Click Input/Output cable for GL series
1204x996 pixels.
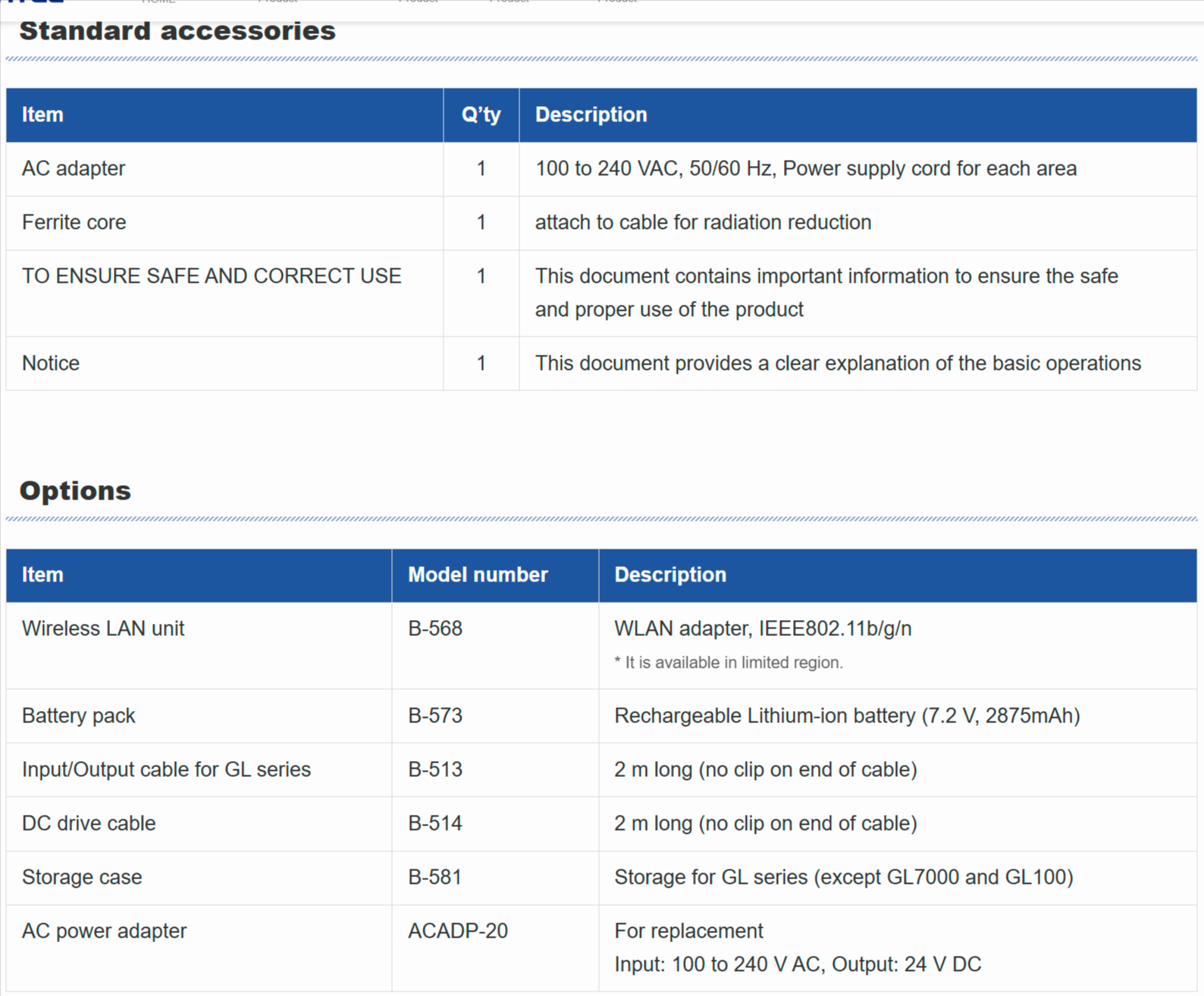166,769
